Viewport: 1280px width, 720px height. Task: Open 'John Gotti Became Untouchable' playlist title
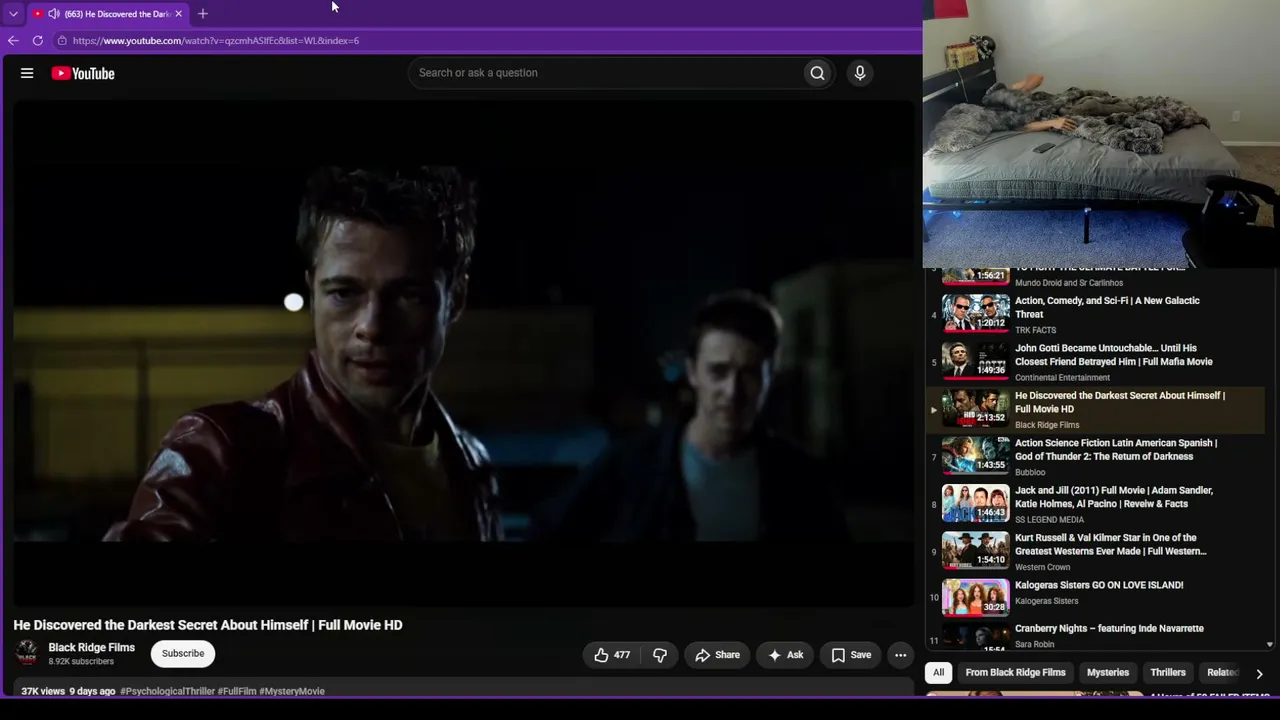[x=1114, y=355]
